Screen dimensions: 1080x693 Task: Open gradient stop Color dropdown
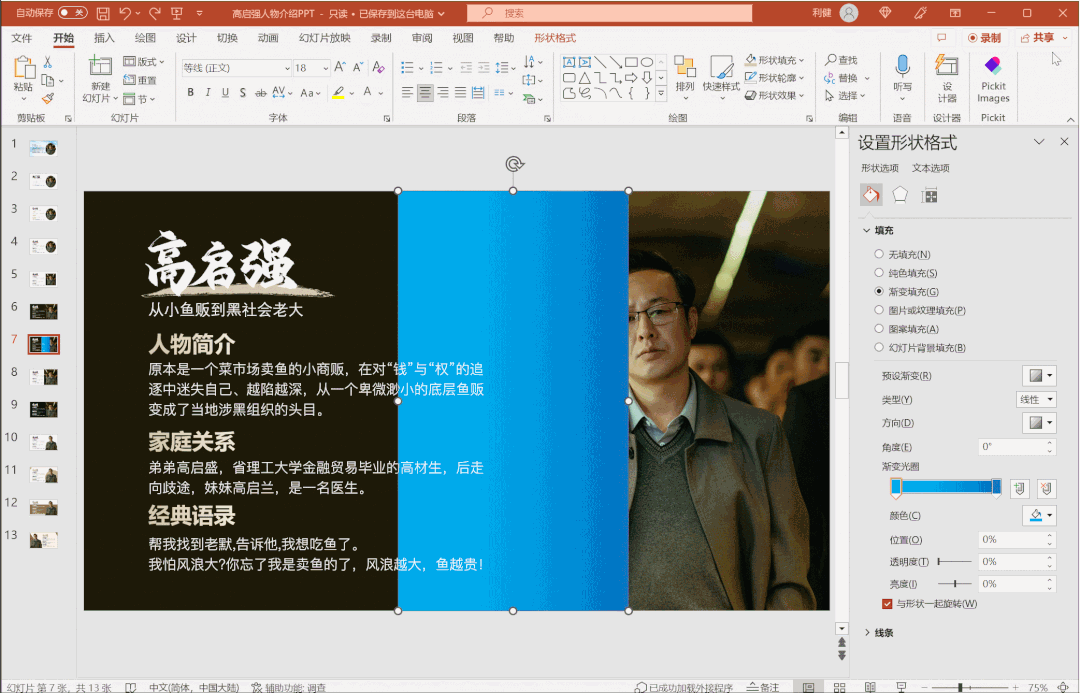(1039, 515)
